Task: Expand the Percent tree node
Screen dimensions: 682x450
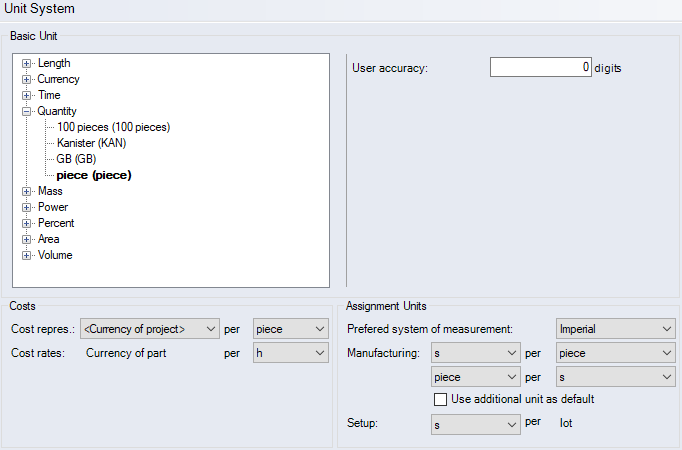Action: pos(27,223)
